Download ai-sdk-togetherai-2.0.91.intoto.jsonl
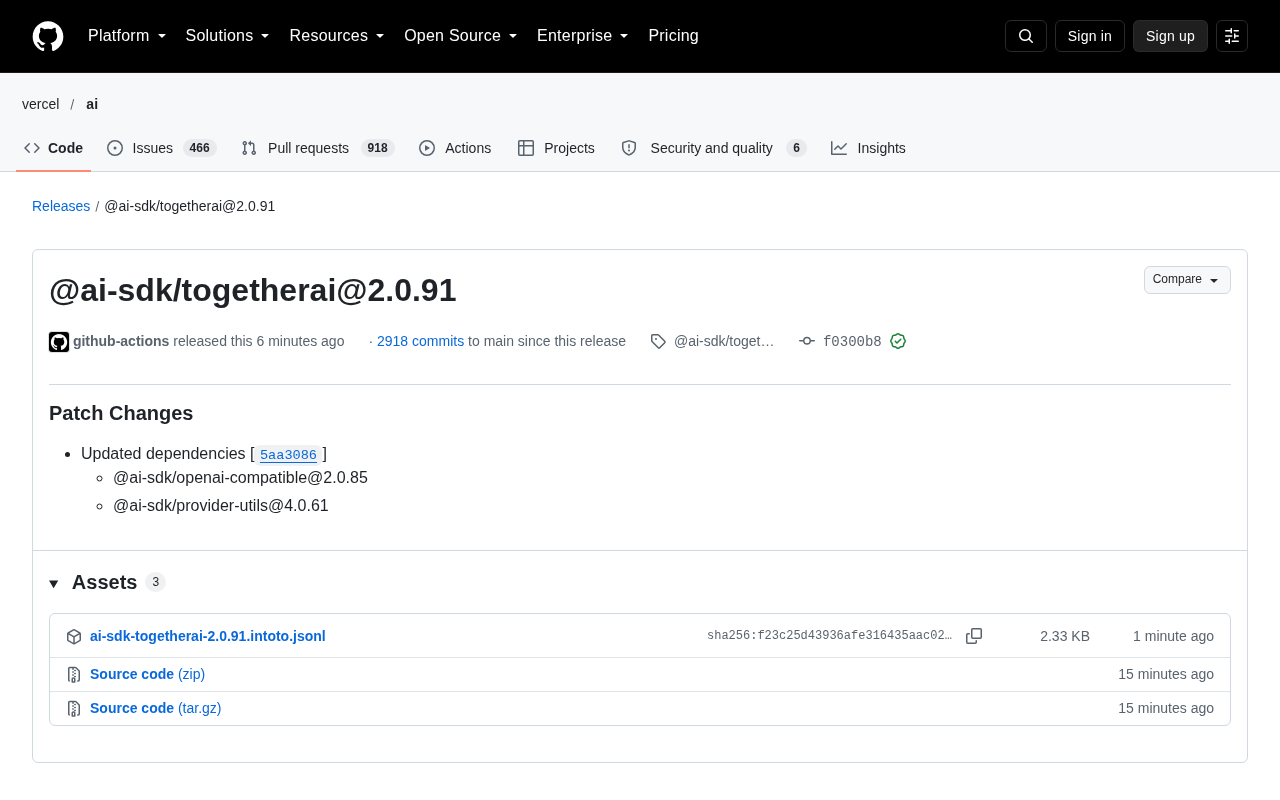 click(208, 636)
